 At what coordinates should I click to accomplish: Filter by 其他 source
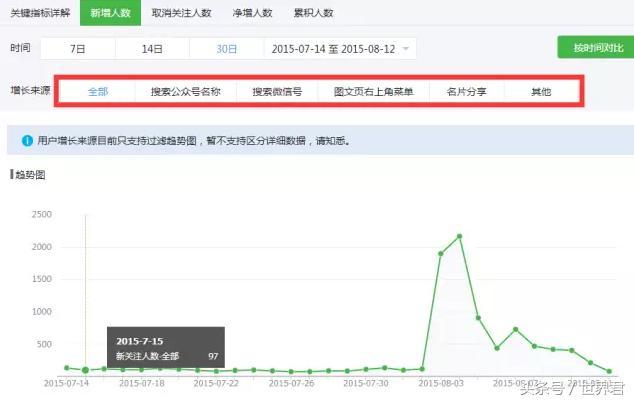point(541,92)
